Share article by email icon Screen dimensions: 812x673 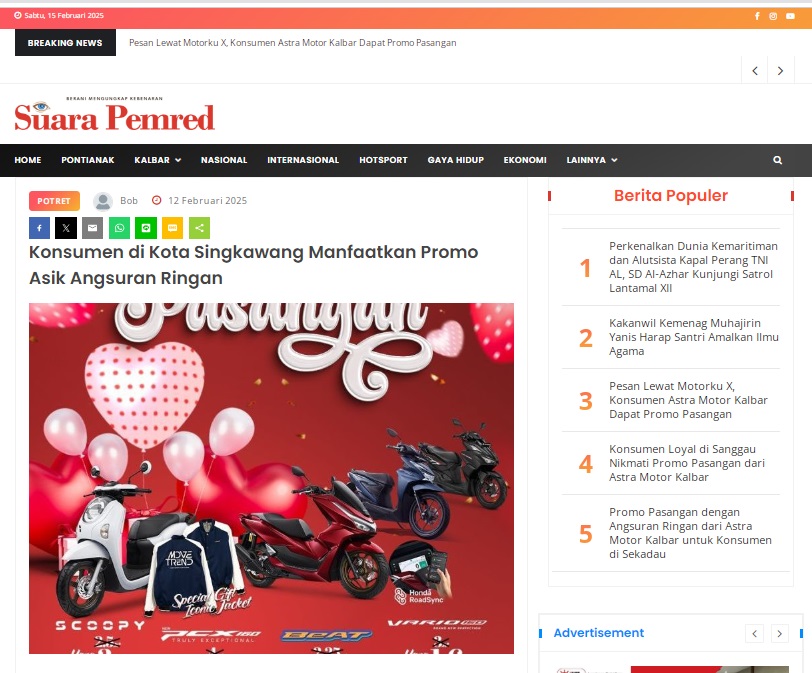[x=93, y=228]
